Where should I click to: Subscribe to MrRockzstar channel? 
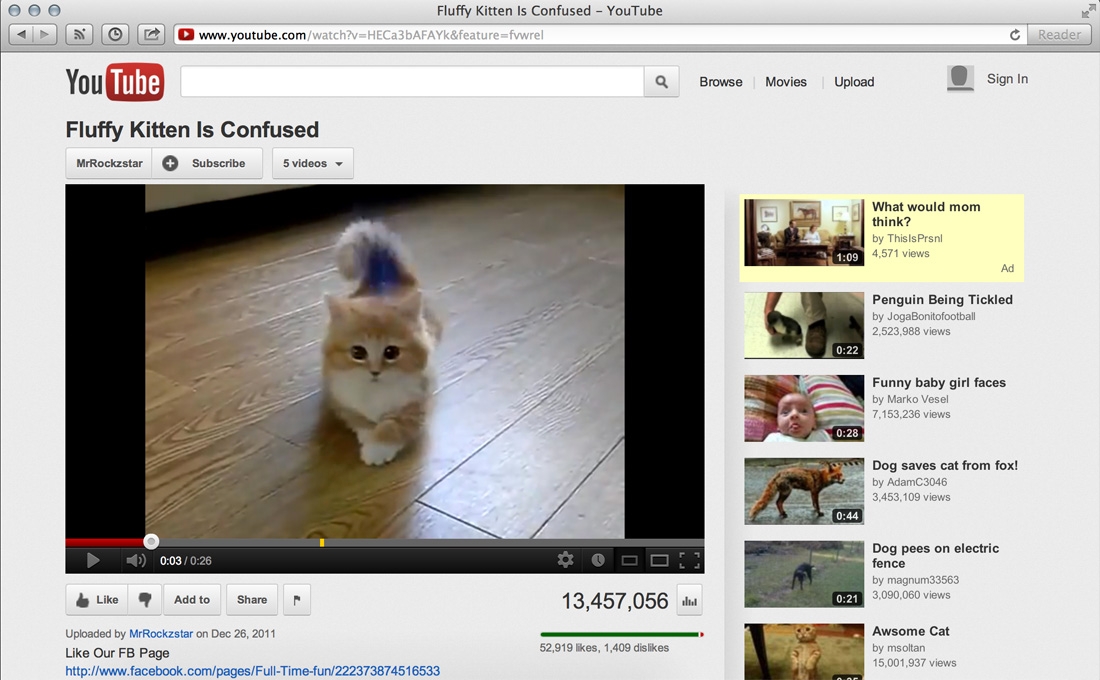207,163
